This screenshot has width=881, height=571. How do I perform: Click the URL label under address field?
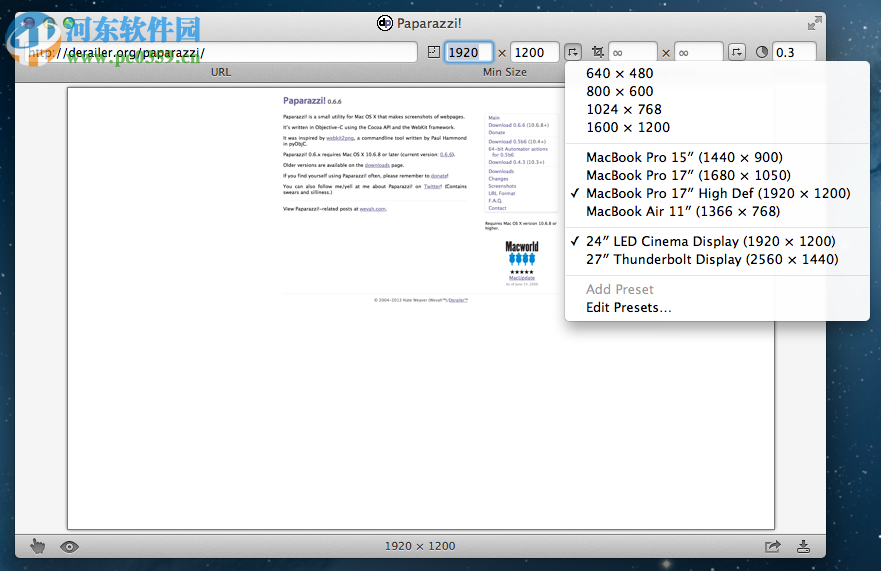click(x=221, y=72)
